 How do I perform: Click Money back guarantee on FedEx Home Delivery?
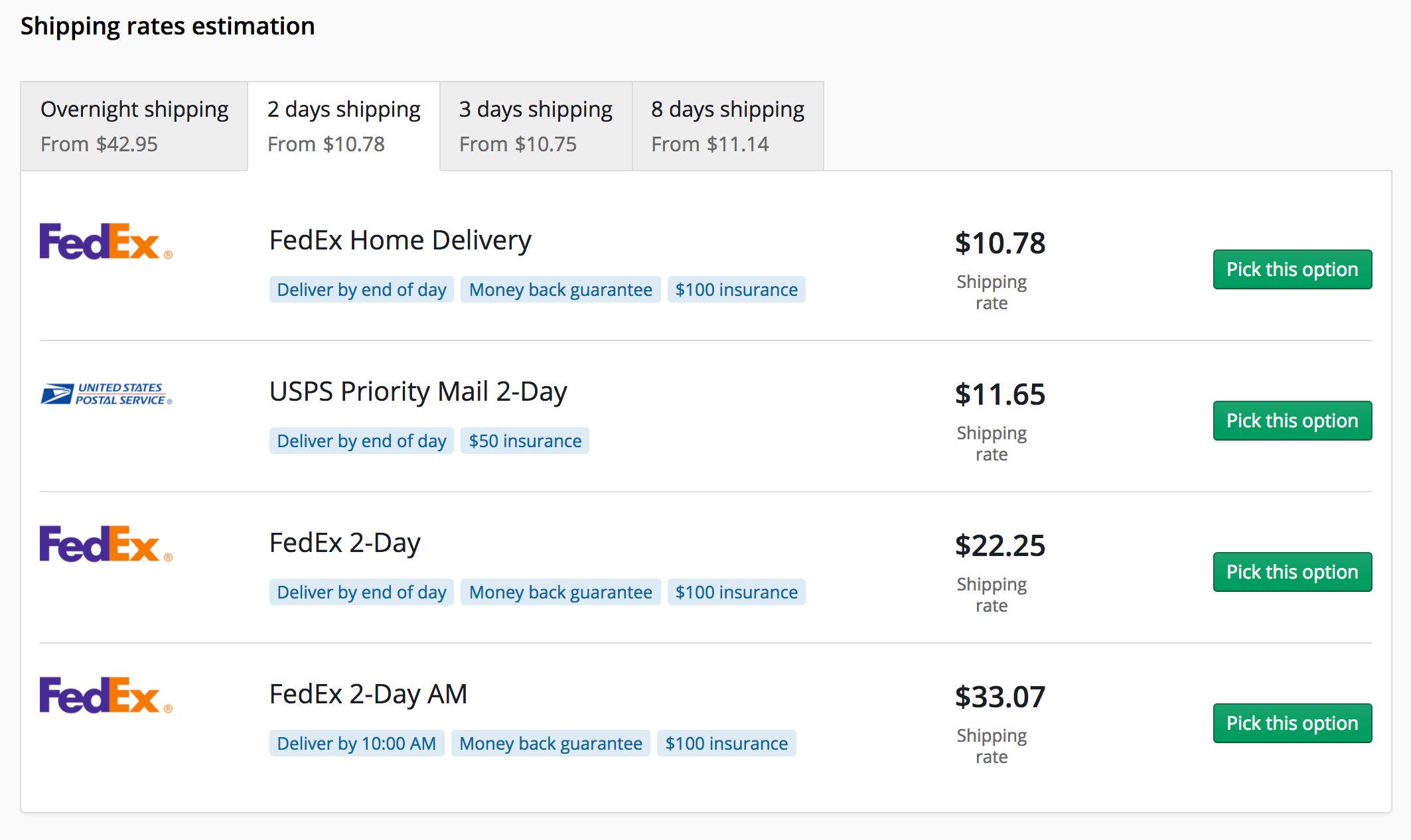click(561, 289)
